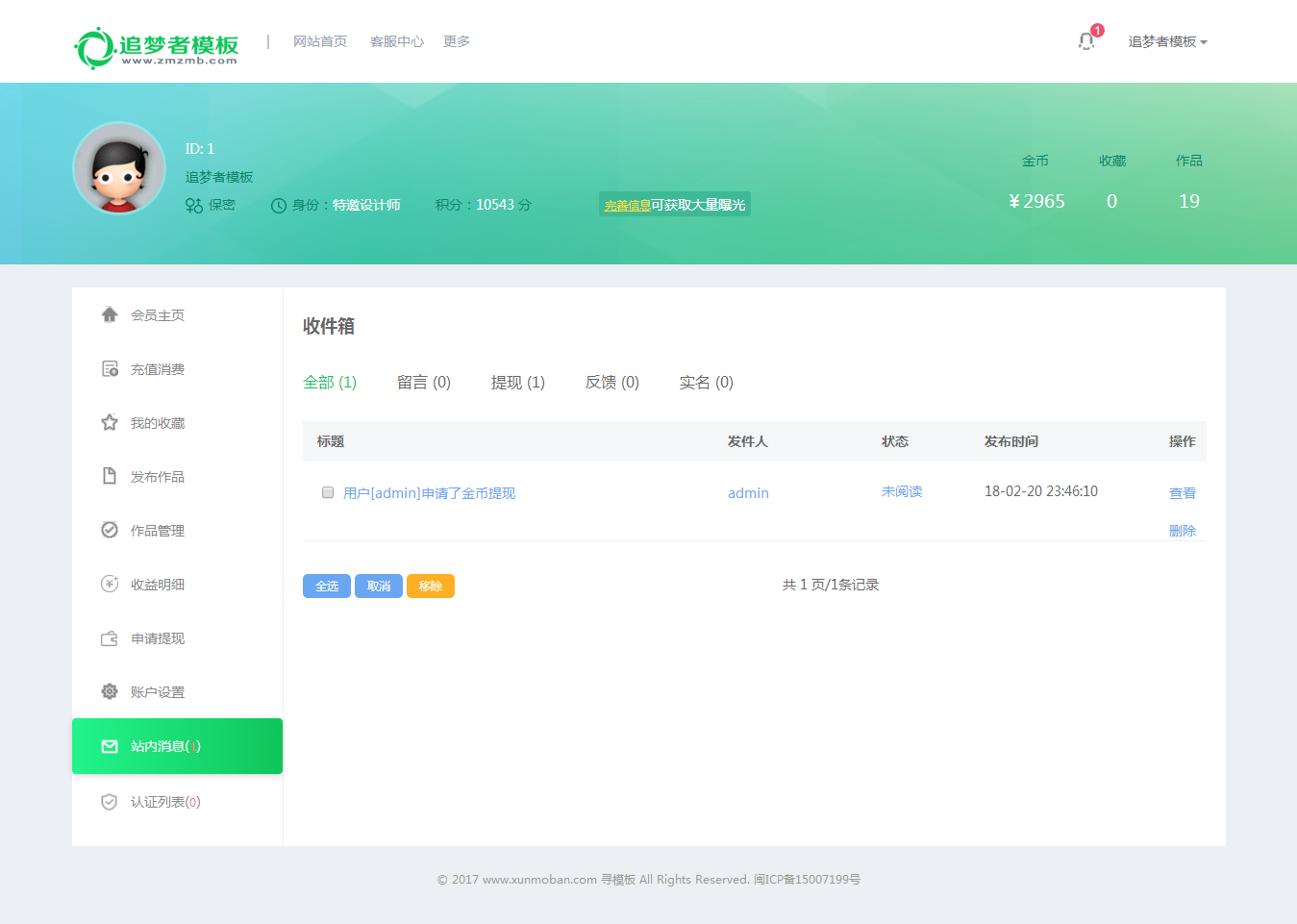Viewport: 1297px width, 924px height.
Task: Open the 完善信息 link in banner
Action: (x=627, y=205)
